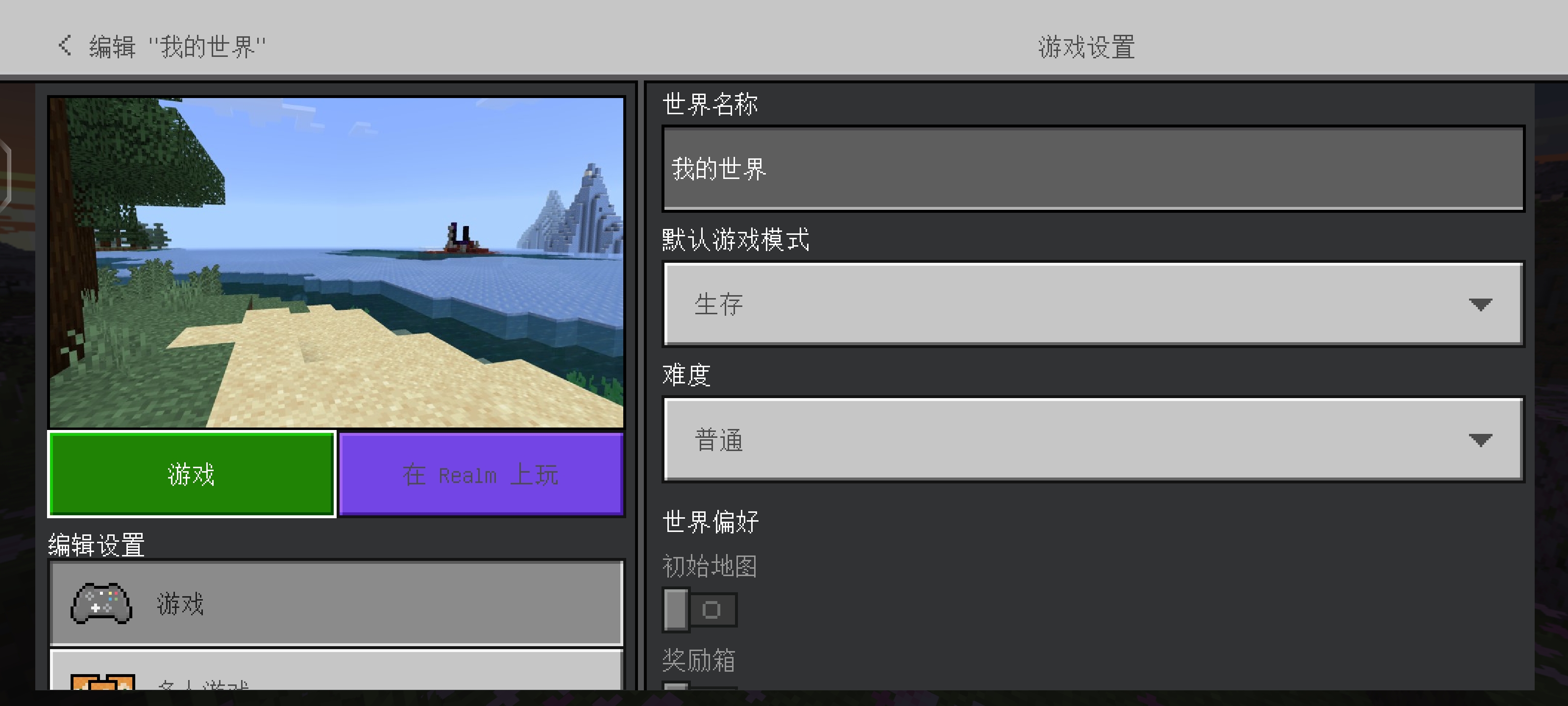Click the orange multiplayer faces icon
The height and width of the screenshot is (706, 1568).
point(102,682)
